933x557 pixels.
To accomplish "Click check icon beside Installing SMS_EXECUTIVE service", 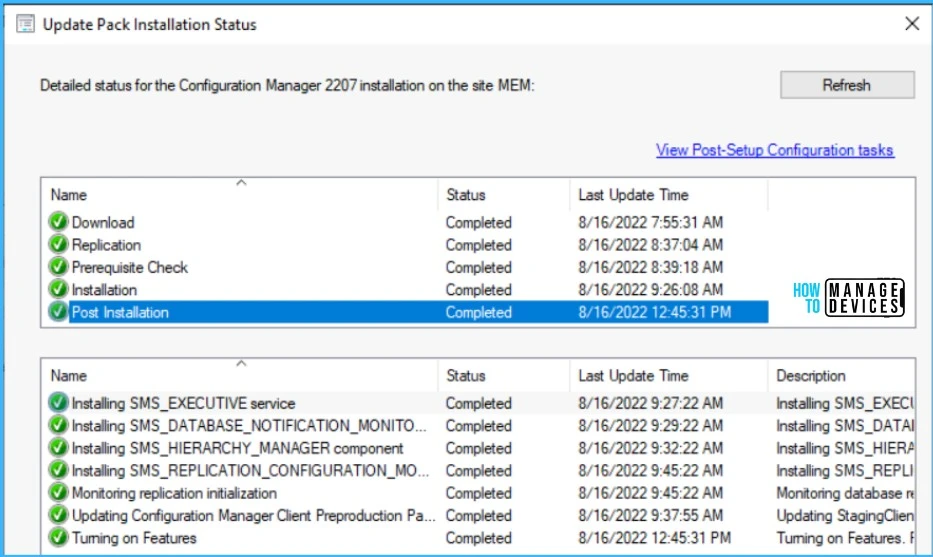I will (58, 403).
